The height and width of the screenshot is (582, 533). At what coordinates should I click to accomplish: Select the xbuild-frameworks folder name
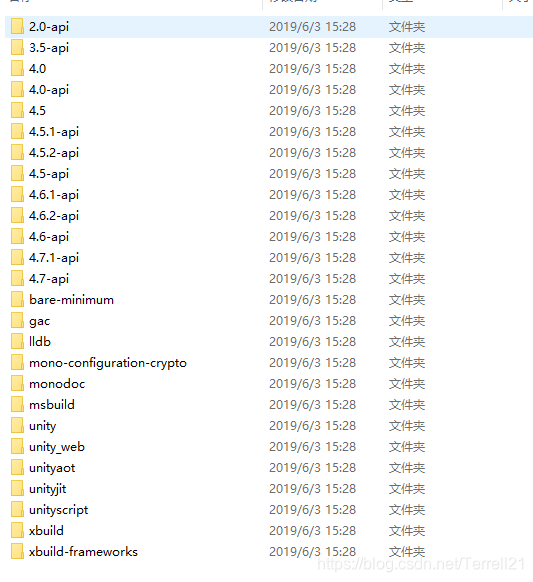pyautogui.click(x=84, y=552)
